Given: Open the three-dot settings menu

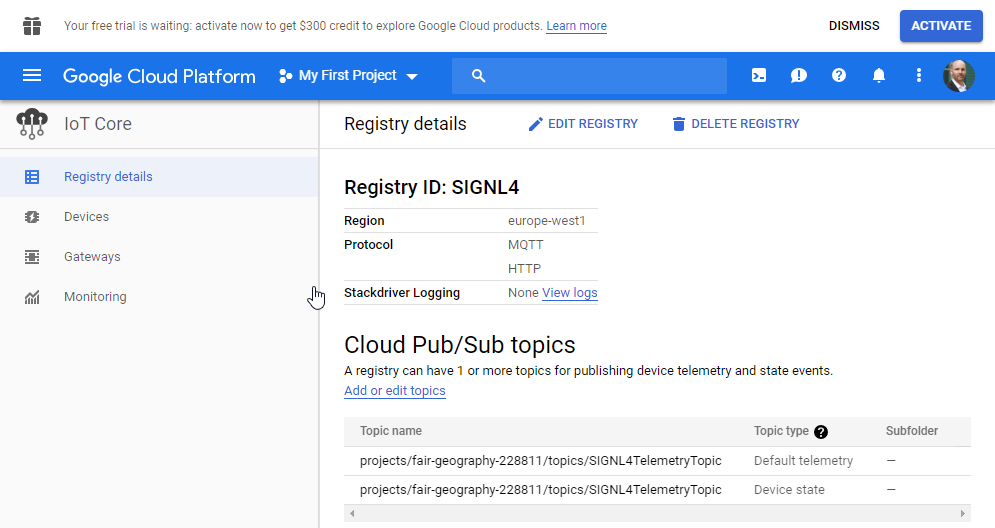Looking at the screenshot, I should click(x=918, y=76).
